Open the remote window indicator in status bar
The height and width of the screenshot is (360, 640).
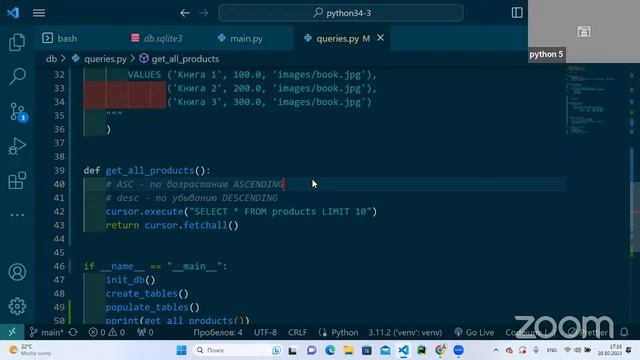pos(12,332)
